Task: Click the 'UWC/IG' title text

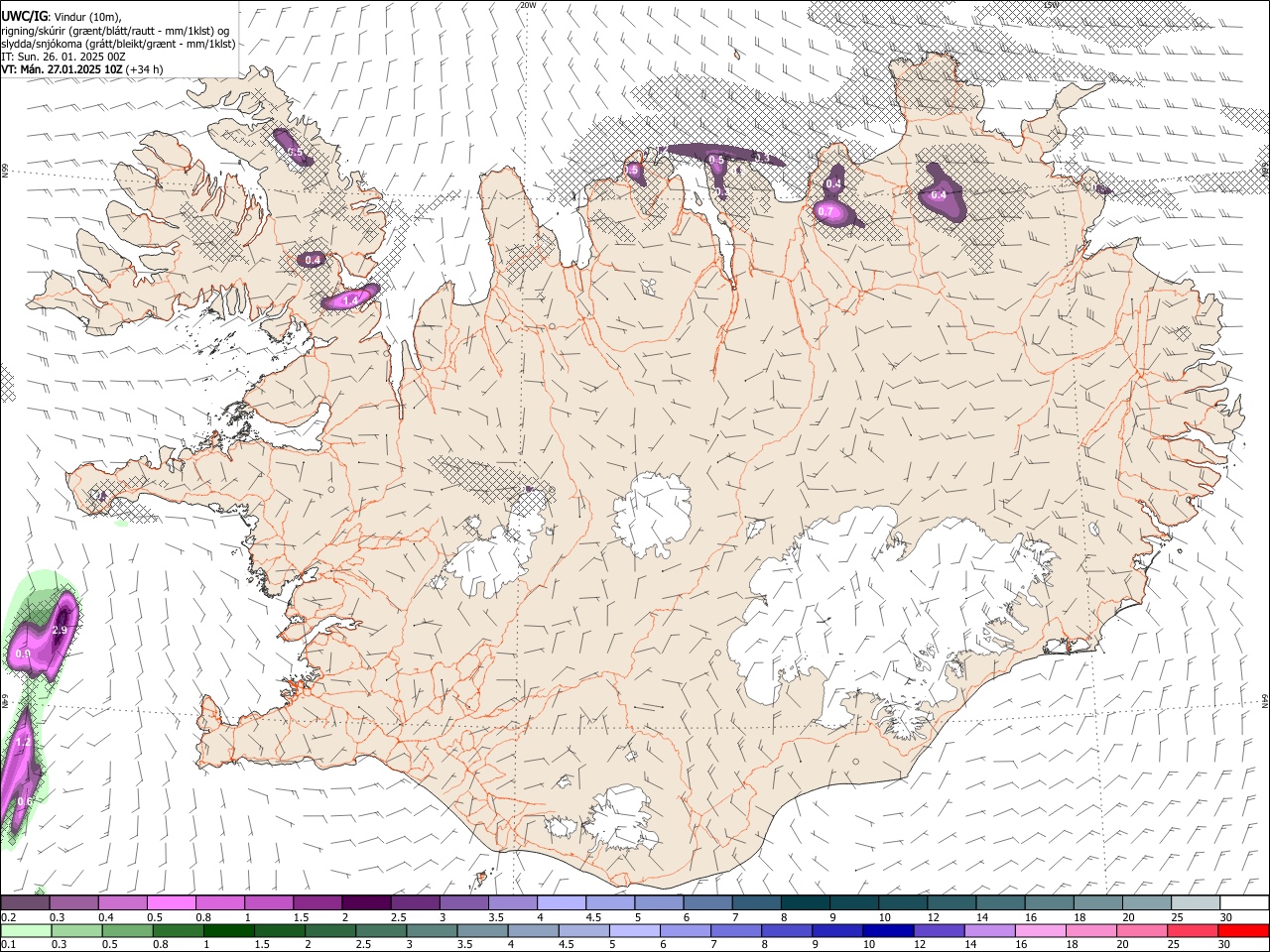Action: (x=23, y=15)
